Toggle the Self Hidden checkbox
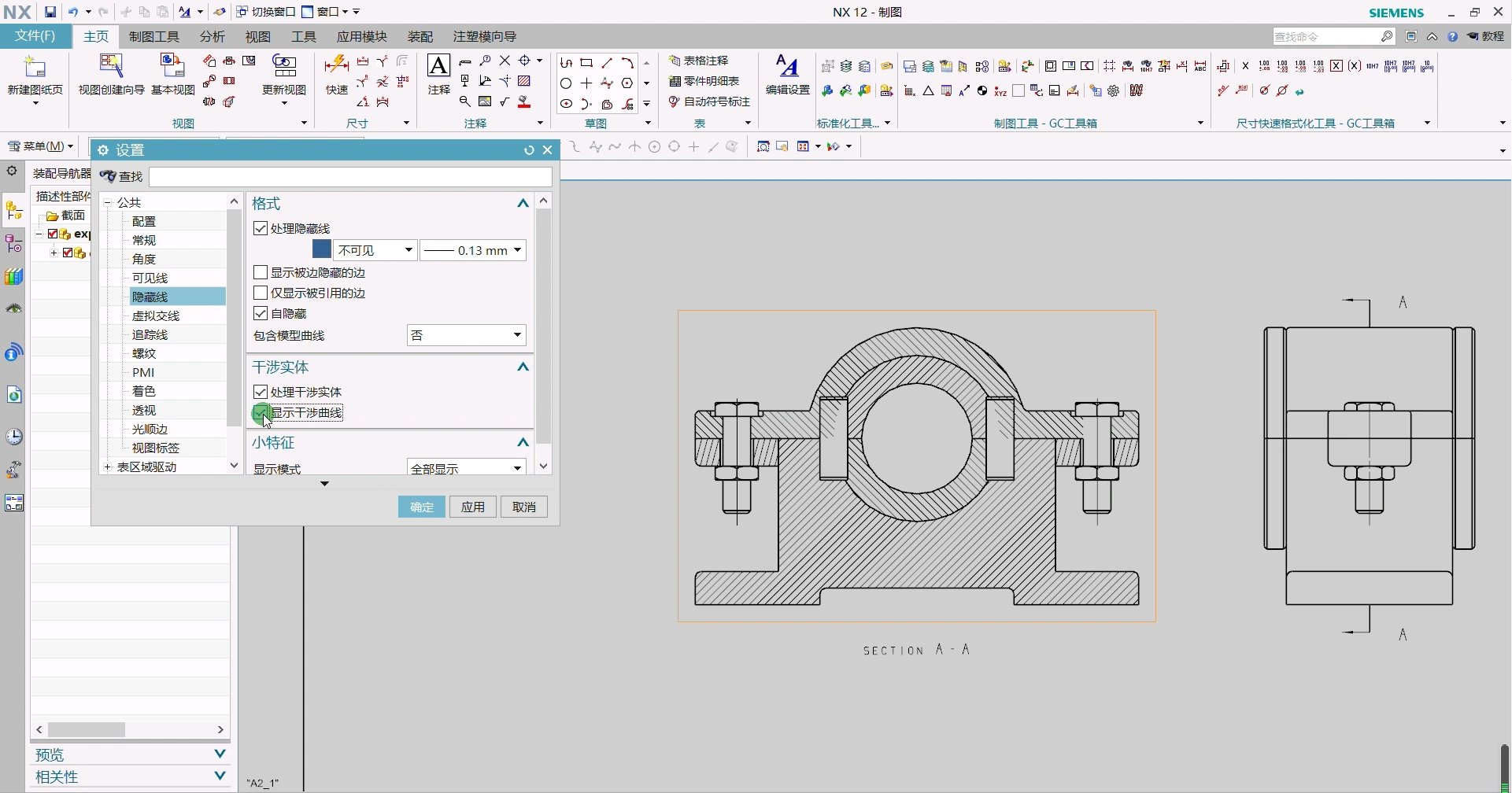Viewport: 1512px width, 793px height. tap(261, 314)
